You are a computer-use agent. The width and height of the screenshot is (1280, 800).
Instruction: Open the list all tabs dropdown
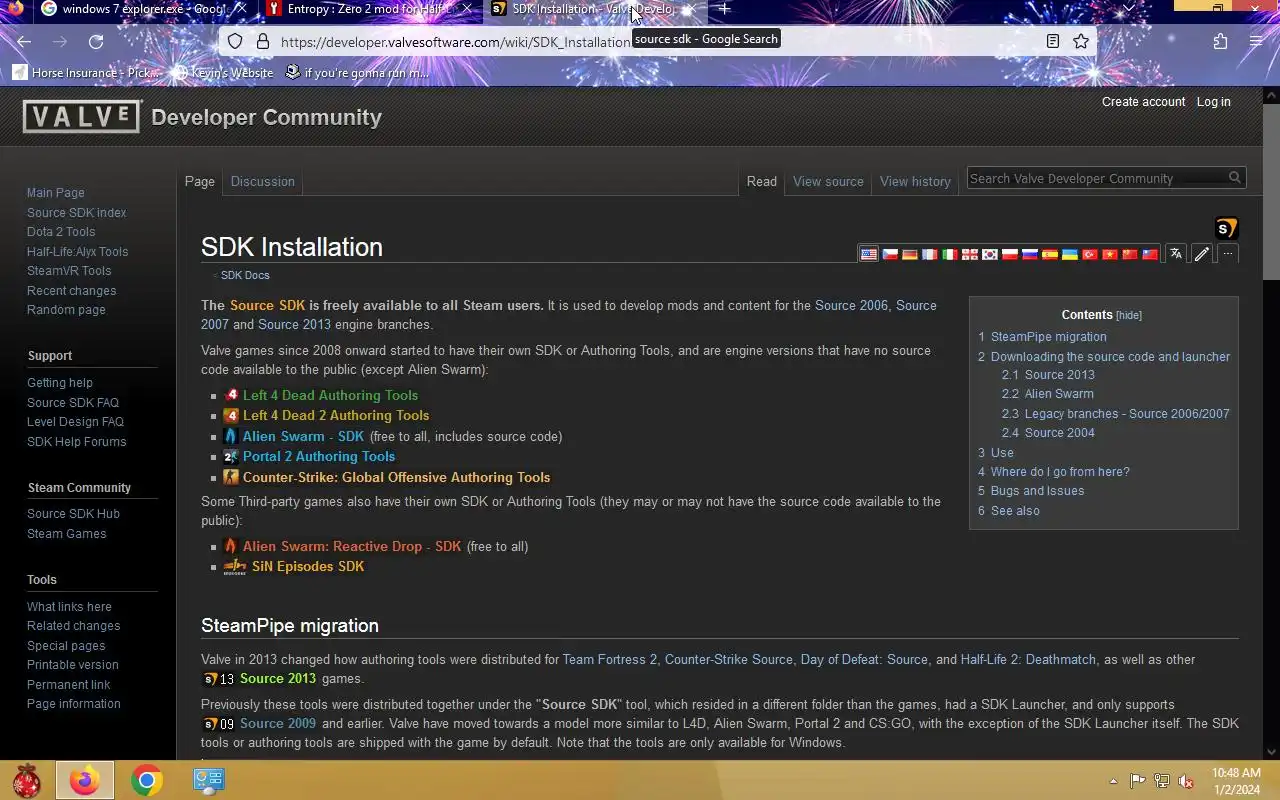click(1129, 9)
